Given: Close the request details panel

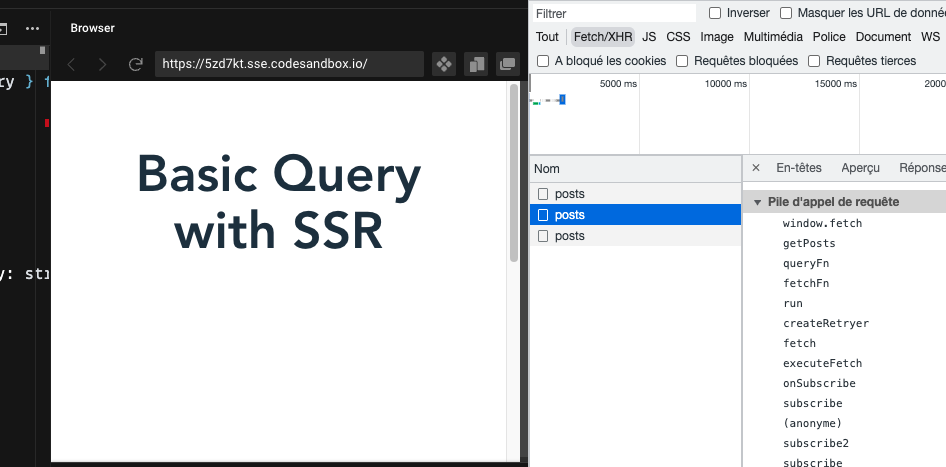Looking at the screenshot, I should tap(756, 168).
